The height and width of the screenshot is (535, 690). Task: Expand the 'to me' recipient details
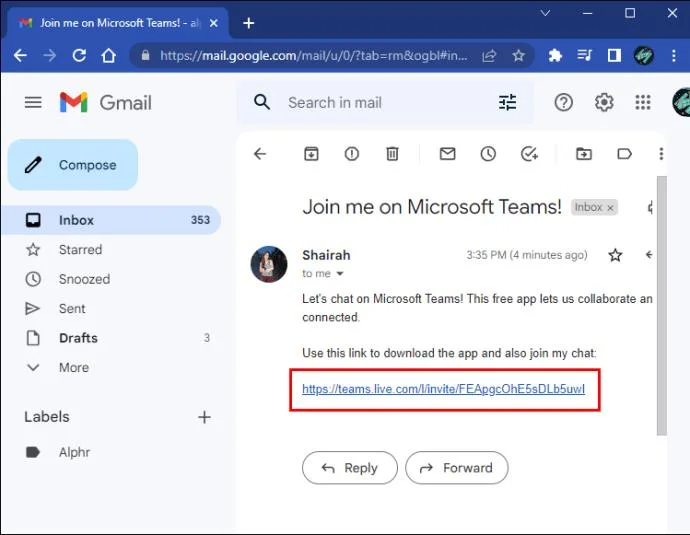pyautogui.click(x=340, y=274)
